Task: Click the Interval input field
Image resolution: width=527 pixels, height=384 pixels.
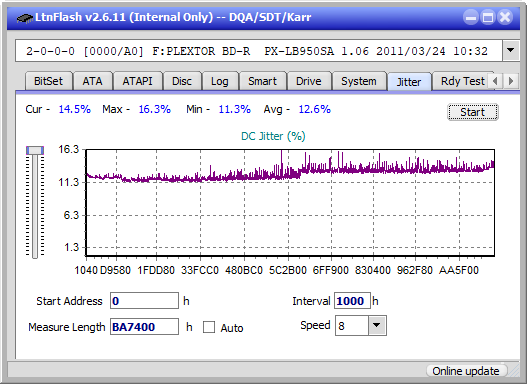Action: tap(352, 300)
